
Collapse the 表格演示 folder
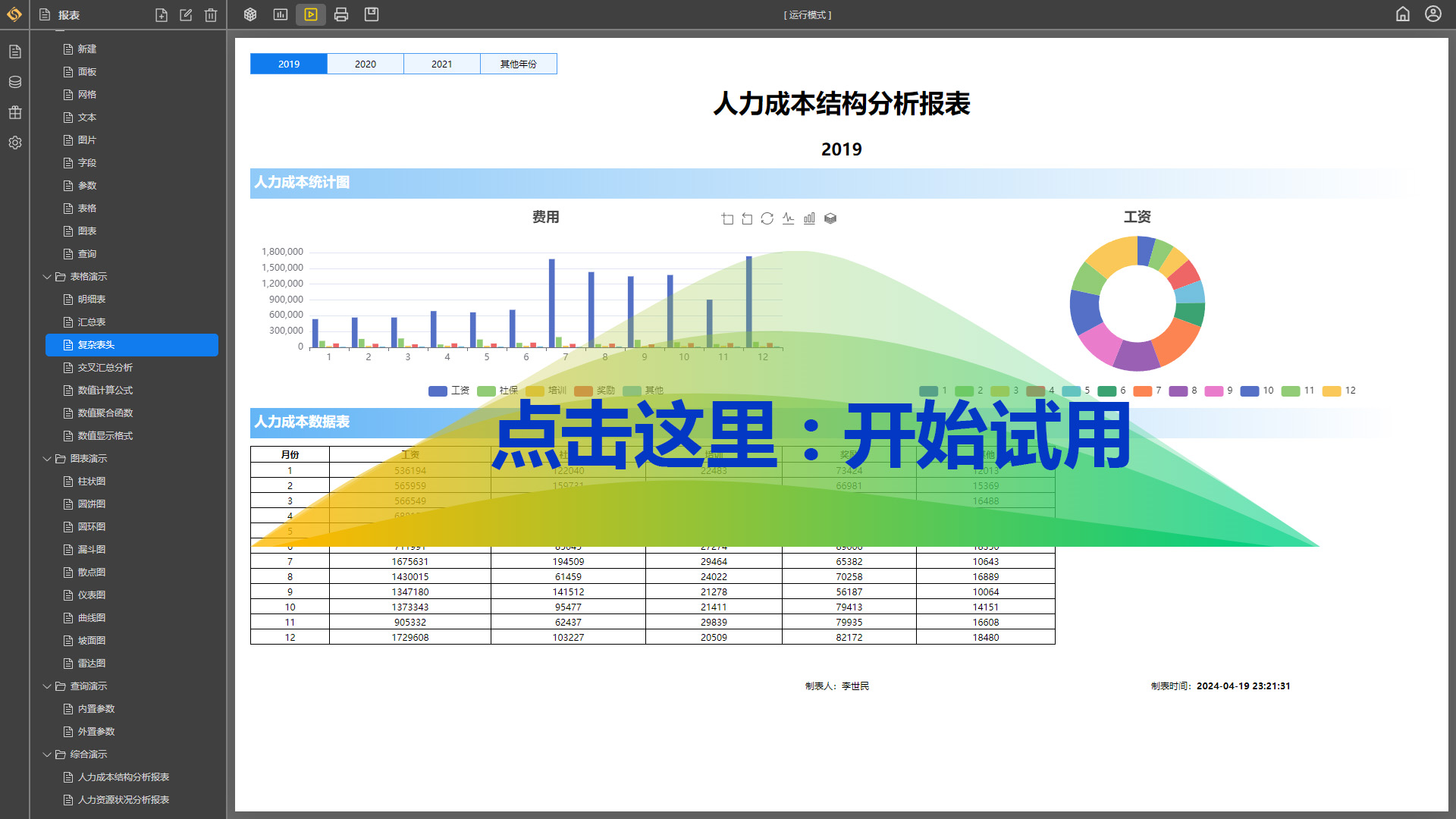point(47,277)
